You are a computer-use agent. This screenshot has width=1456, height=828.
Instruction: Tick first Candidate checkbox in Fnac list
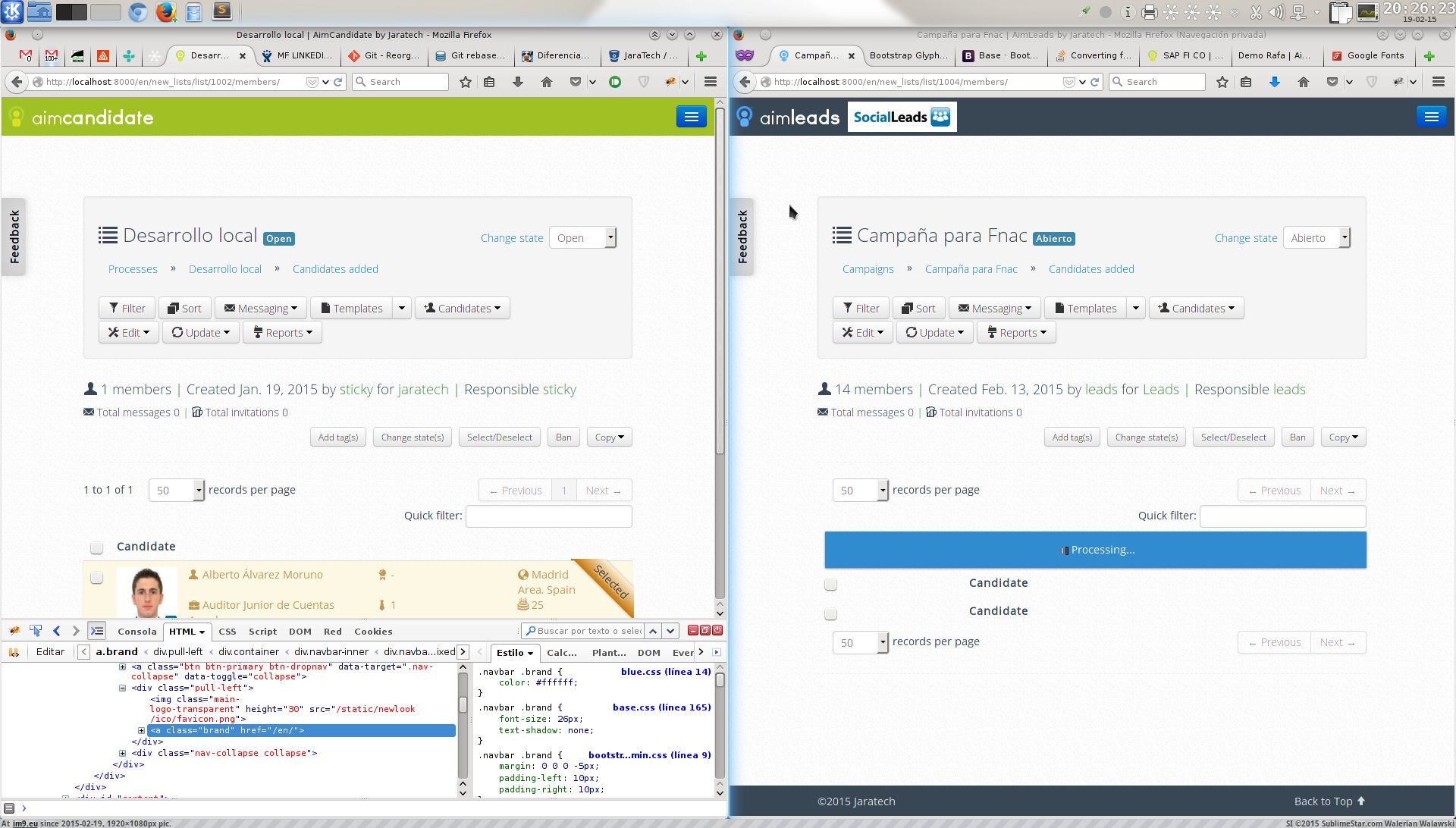coord(830,585)
